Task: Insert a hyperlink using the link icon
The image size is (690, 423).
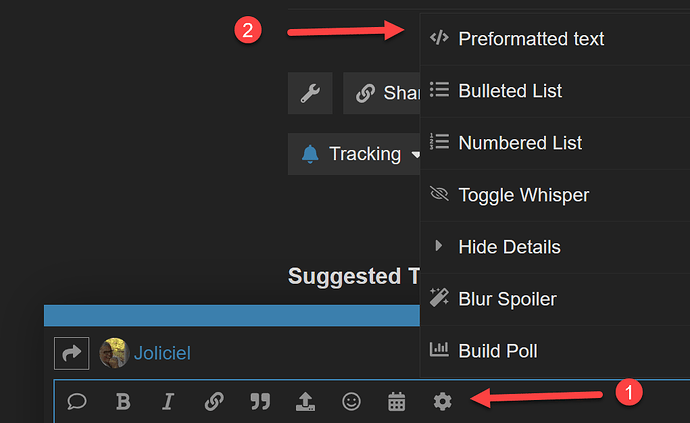Action: [213, 401]
